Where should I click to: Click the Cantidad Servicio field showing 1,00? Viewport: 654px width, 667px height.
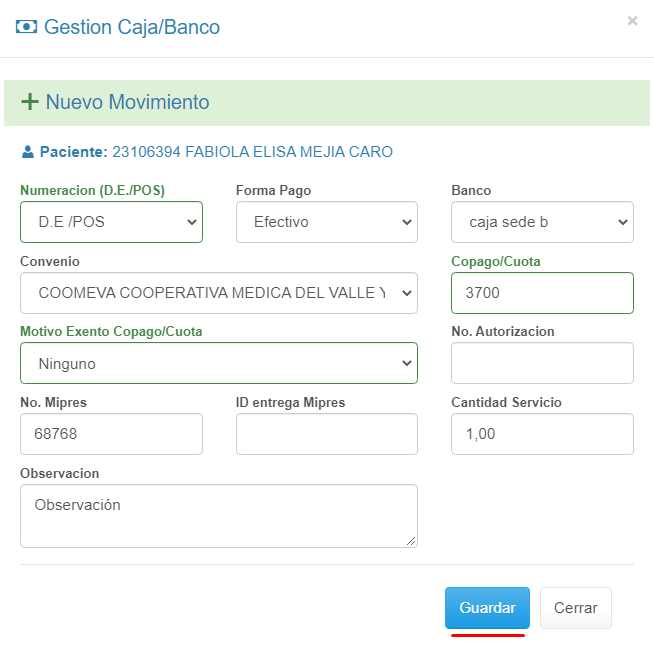(542, 435)
